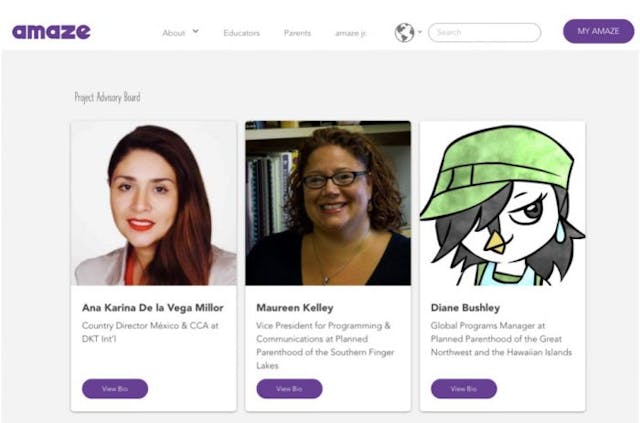The width and height of the screenshot is (640, 423).
Task: View Bio for Ana Karina De la Vega Millor
Action: point(115,388)
